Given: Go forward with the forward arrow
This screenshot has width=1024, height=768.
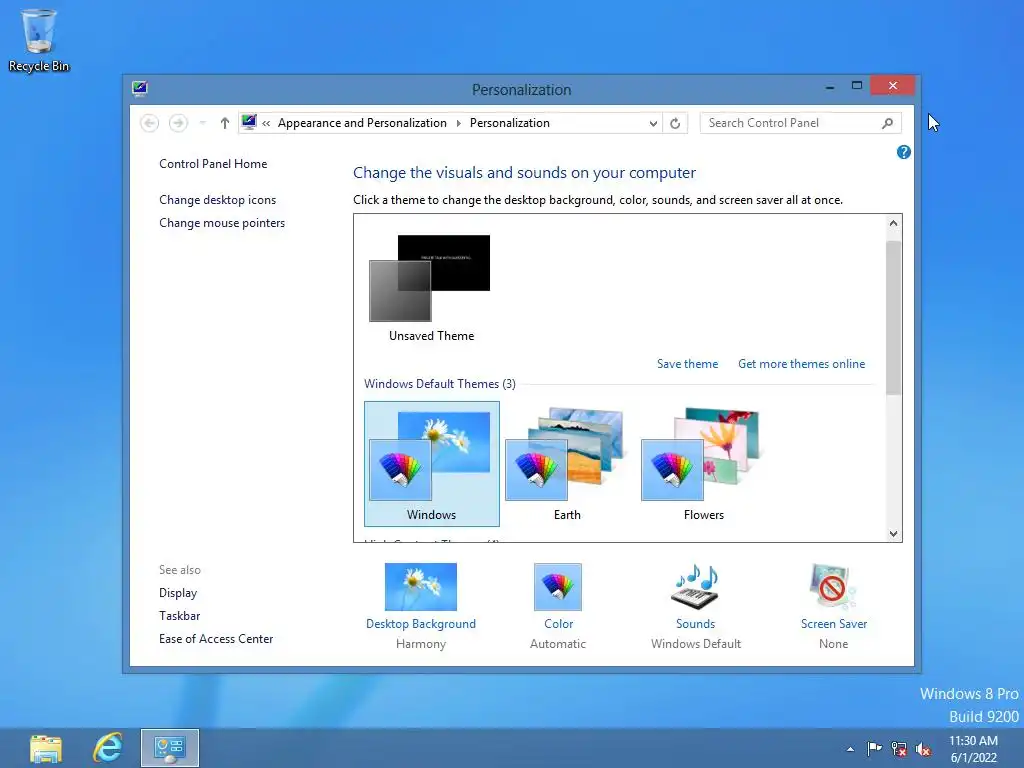Looking at the screenshot, I should coord(178,123).
